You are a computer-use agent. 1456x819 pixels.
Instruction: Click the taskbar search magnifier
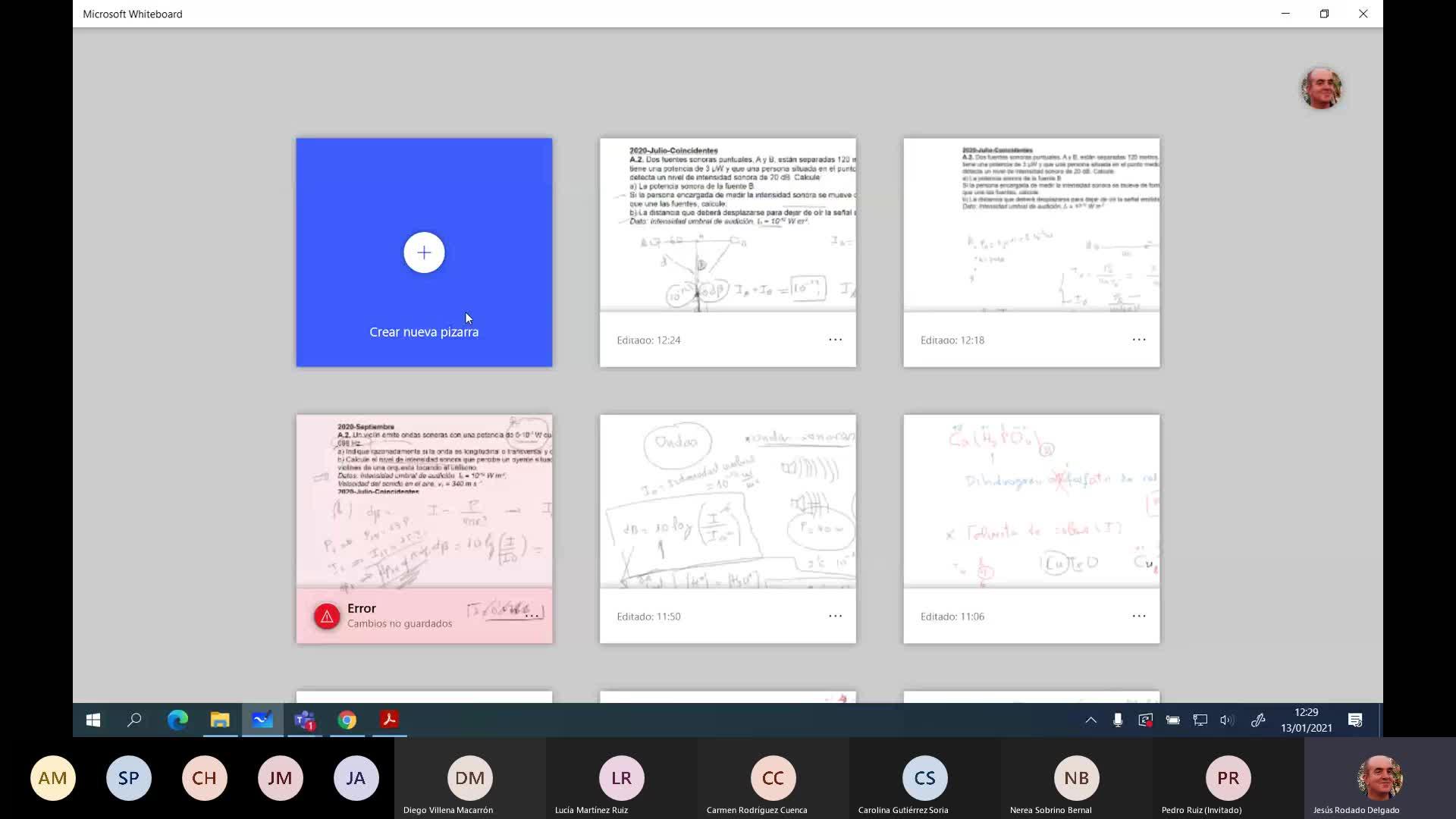pos(134,720)
